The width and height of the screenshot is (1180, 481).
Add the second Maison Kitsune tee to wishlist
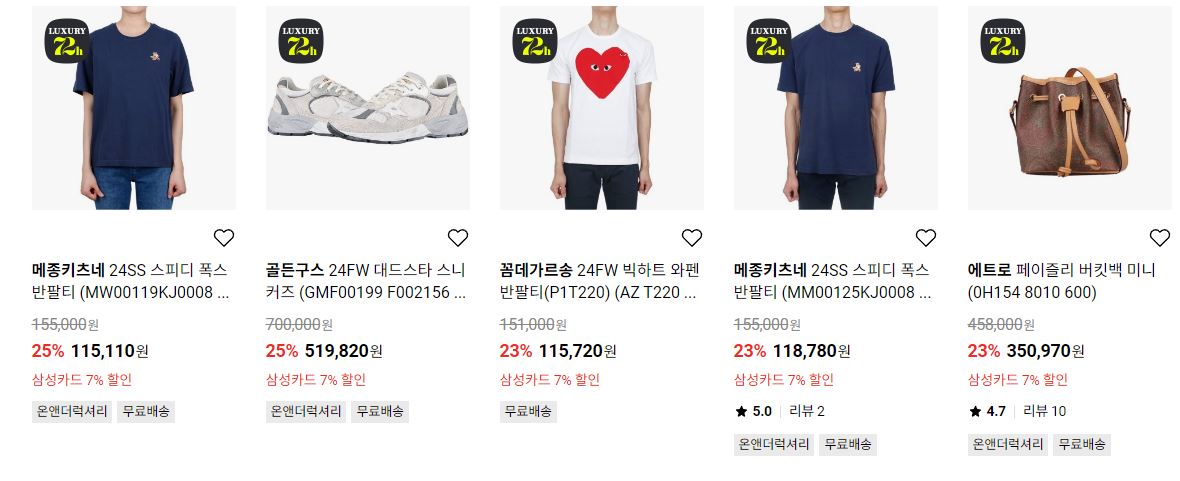(x=926, y=238)
